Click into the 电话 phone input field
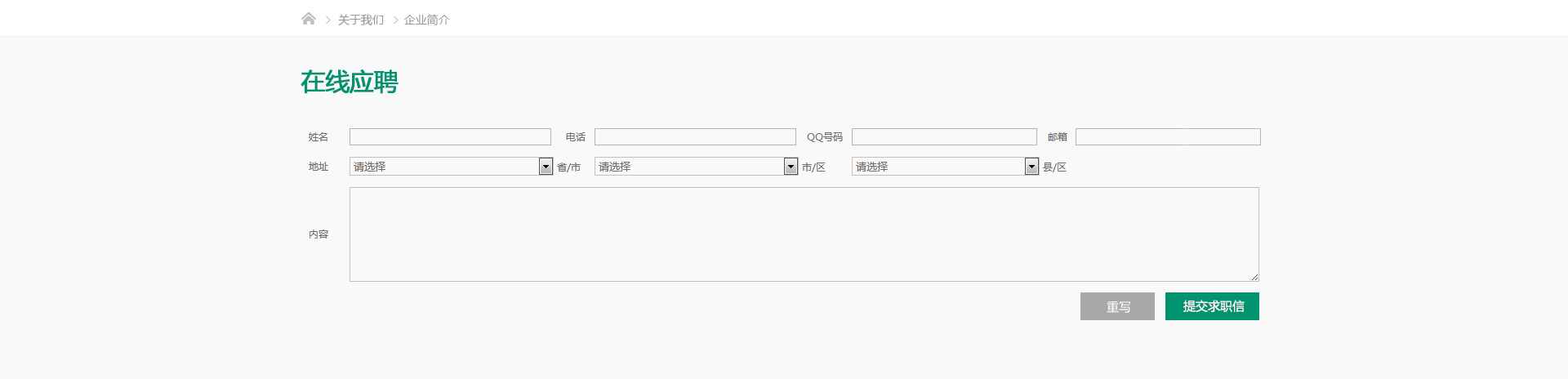This screenshot has height=379, width=1568. [695, 137]
